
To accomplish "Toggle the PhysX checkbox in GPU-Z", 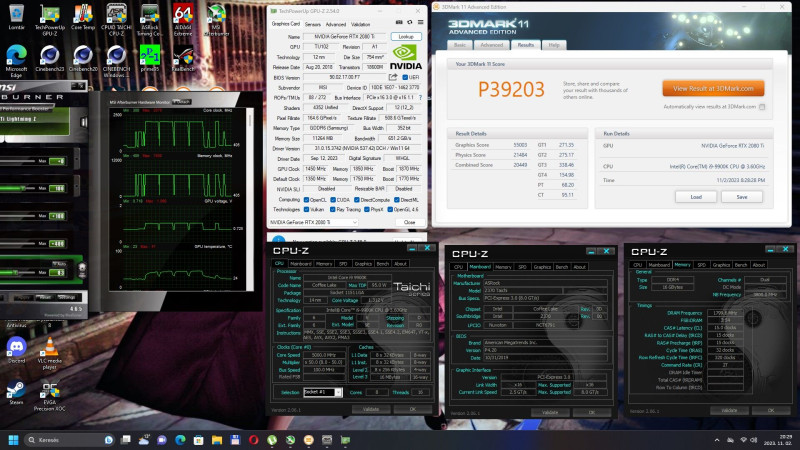I will 366,209.
